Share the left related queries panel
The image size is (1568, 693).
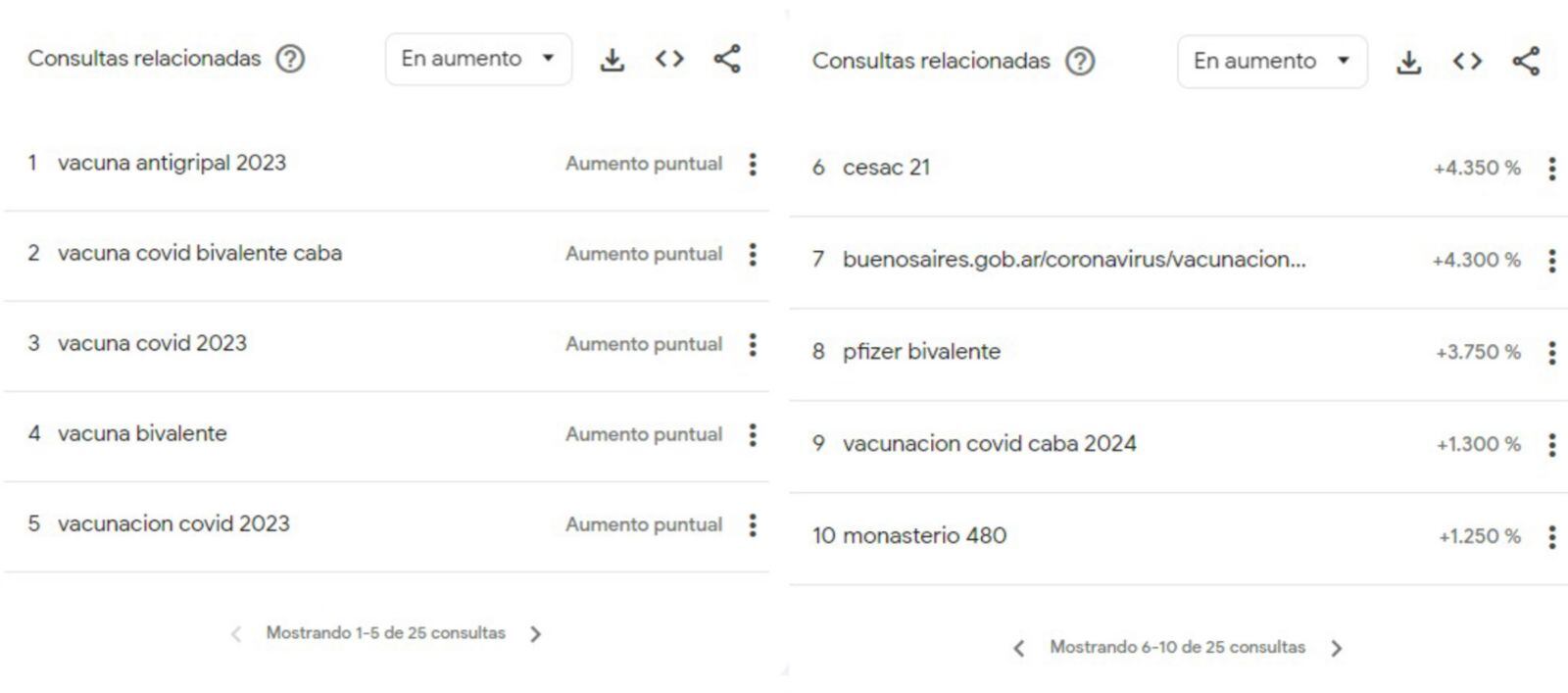727,59
